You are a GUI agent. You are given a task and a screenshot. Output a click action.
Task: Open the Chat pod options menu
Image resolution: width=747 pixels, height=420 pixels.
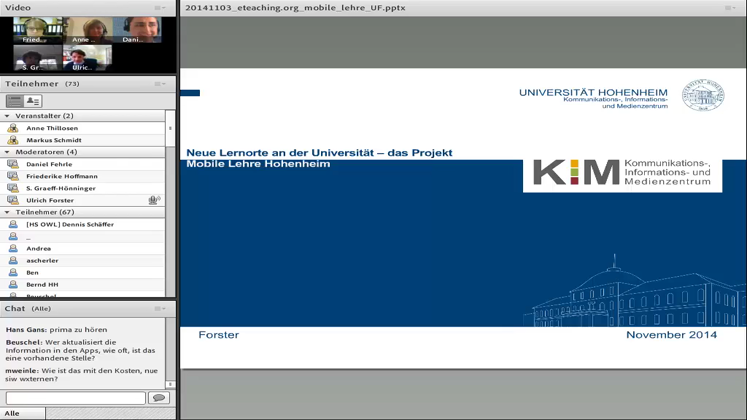pos(160,309)
